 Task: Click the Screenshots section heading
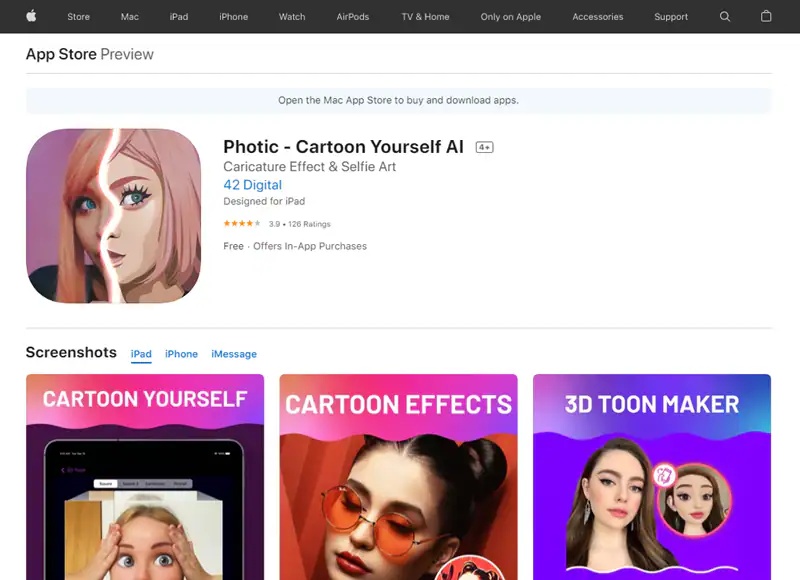pyautogui.click(x=71, y=352)
